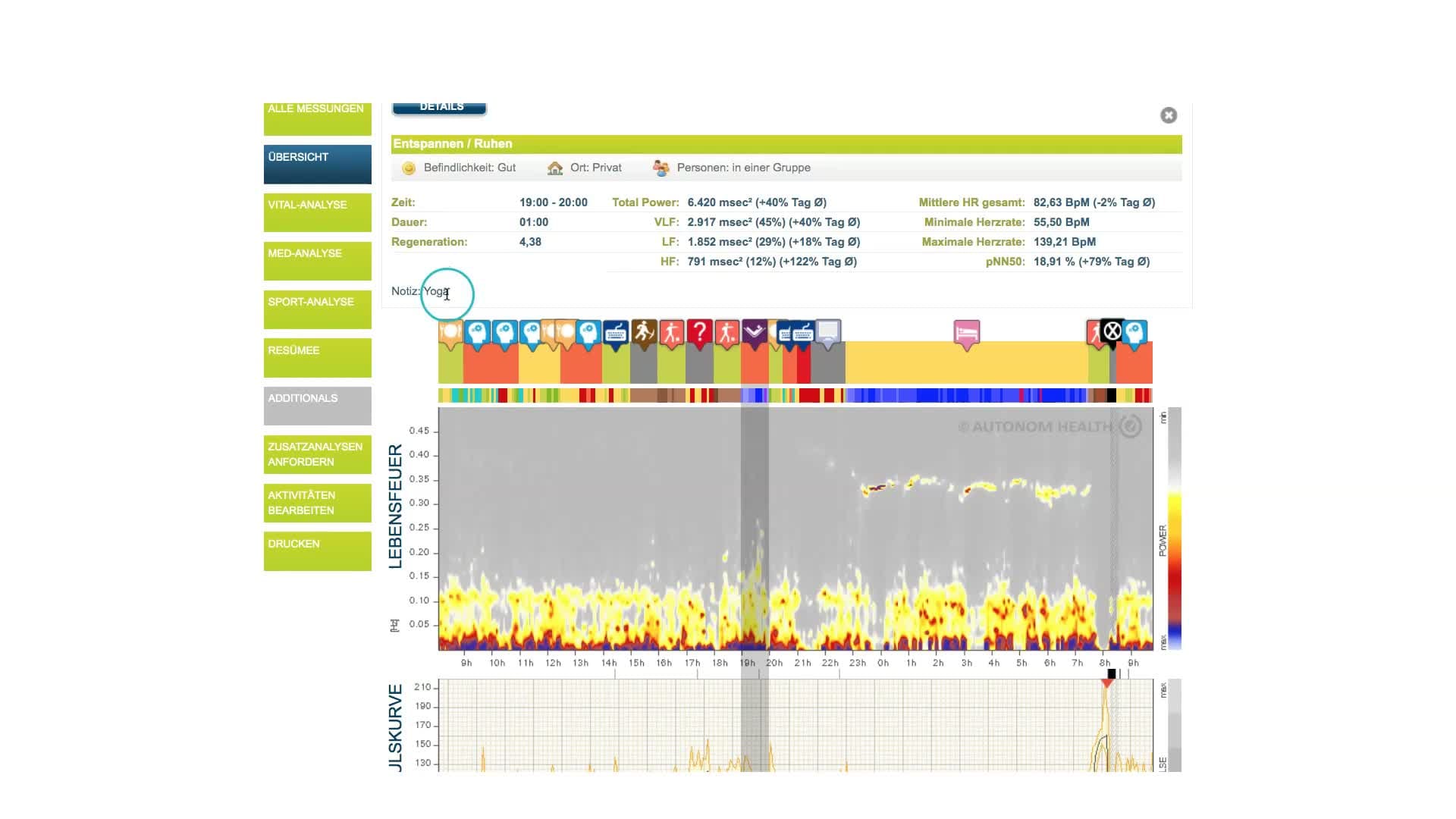
Task: Switch to the Details tab
Action: pos(440,108)
